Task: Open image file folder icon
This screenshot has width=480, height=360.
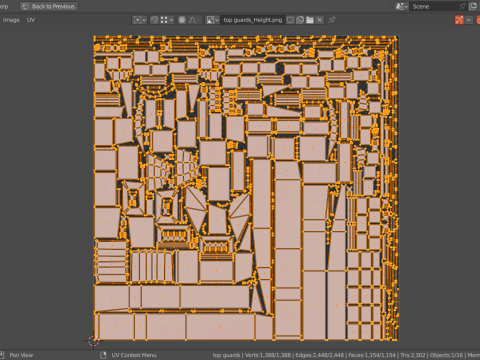Action: (x=310, y=20)
